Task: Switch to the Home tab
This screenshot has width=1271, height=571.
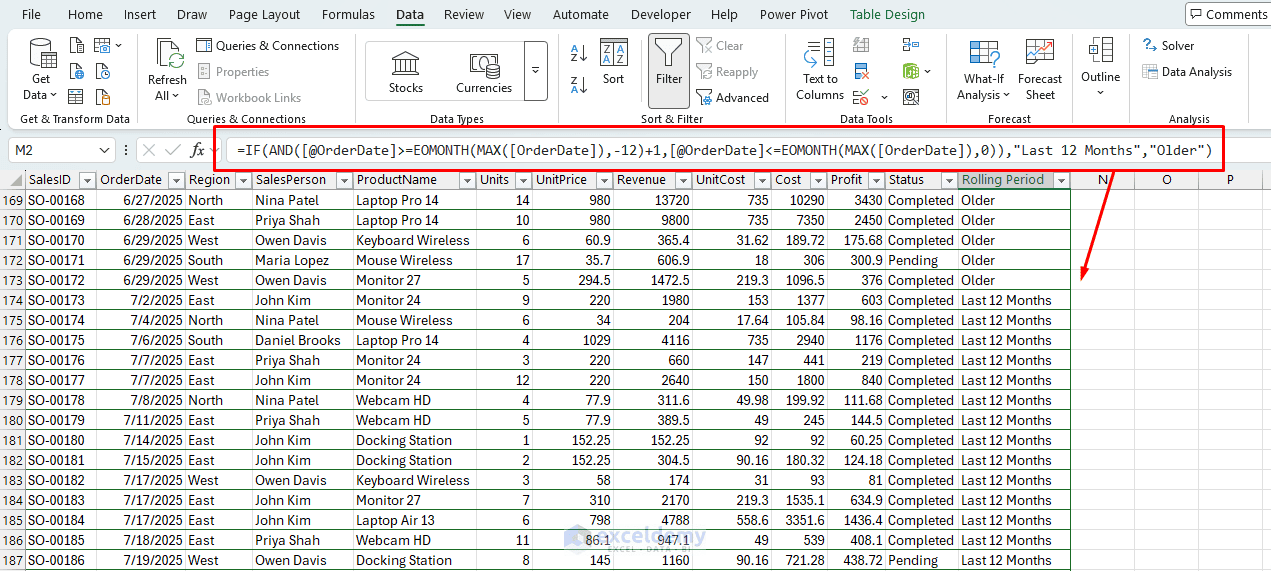Action: (x=85, y=14)
